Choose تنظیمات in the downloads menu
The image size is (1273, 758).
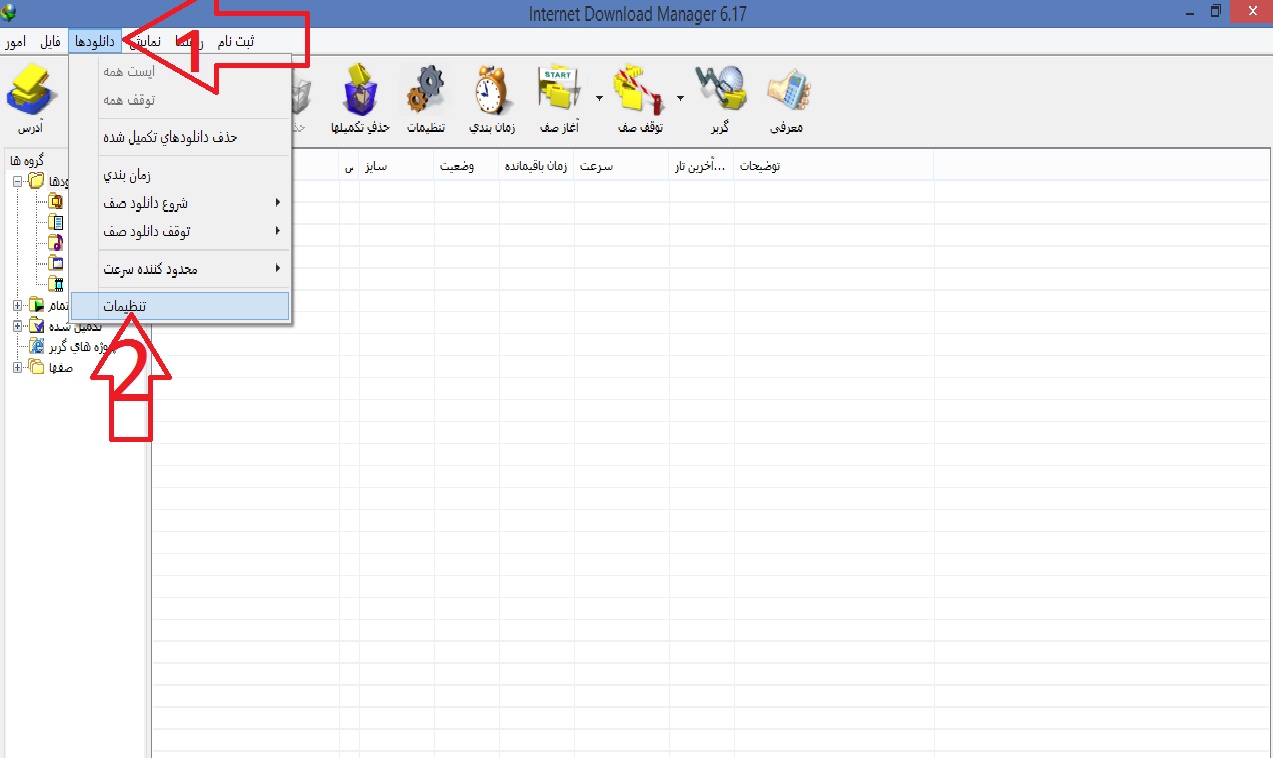[x=180, y=306]
